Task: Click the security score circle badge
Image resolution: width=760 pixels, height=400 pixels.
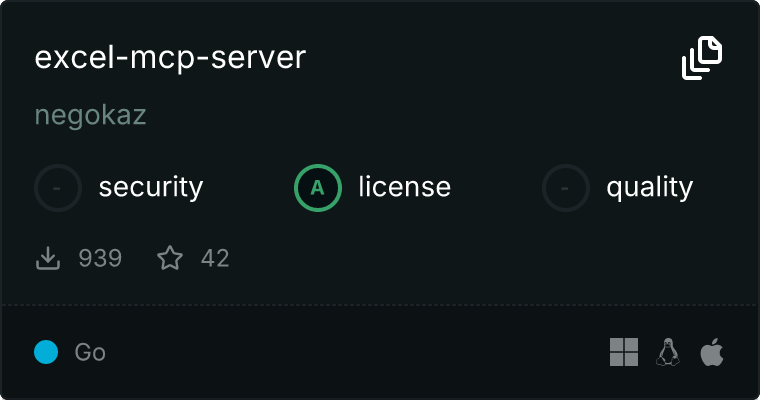Action: tap(58, 187)
